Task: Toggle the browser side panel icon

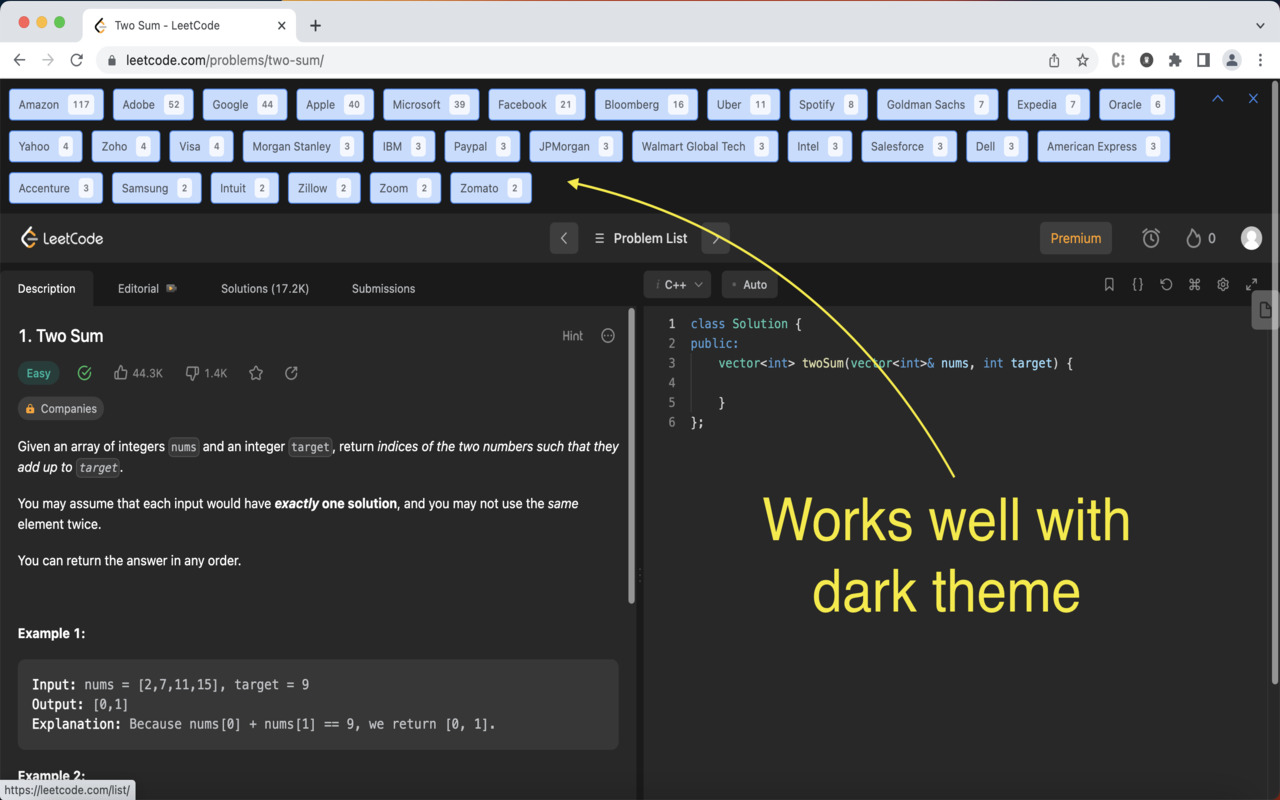Action: click(x=1203, y=60)
